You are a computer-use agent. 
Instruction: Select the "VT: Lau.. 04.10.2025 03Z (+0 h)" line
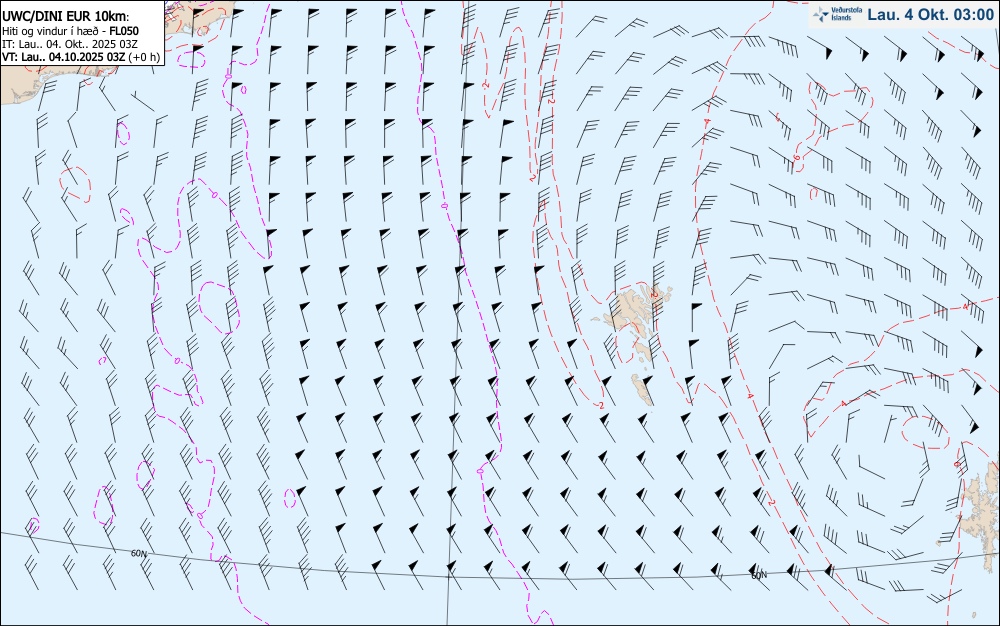click(81, 57)
